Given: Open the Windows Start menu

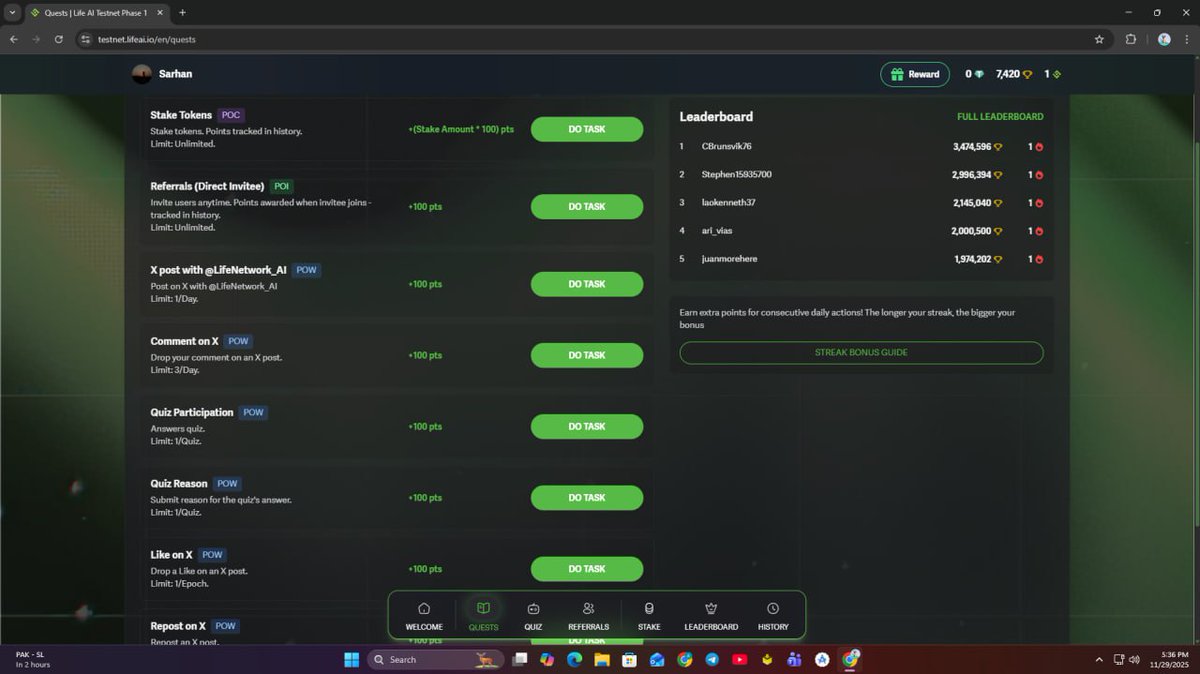Looking at the screenshot, I should [351, 659].
